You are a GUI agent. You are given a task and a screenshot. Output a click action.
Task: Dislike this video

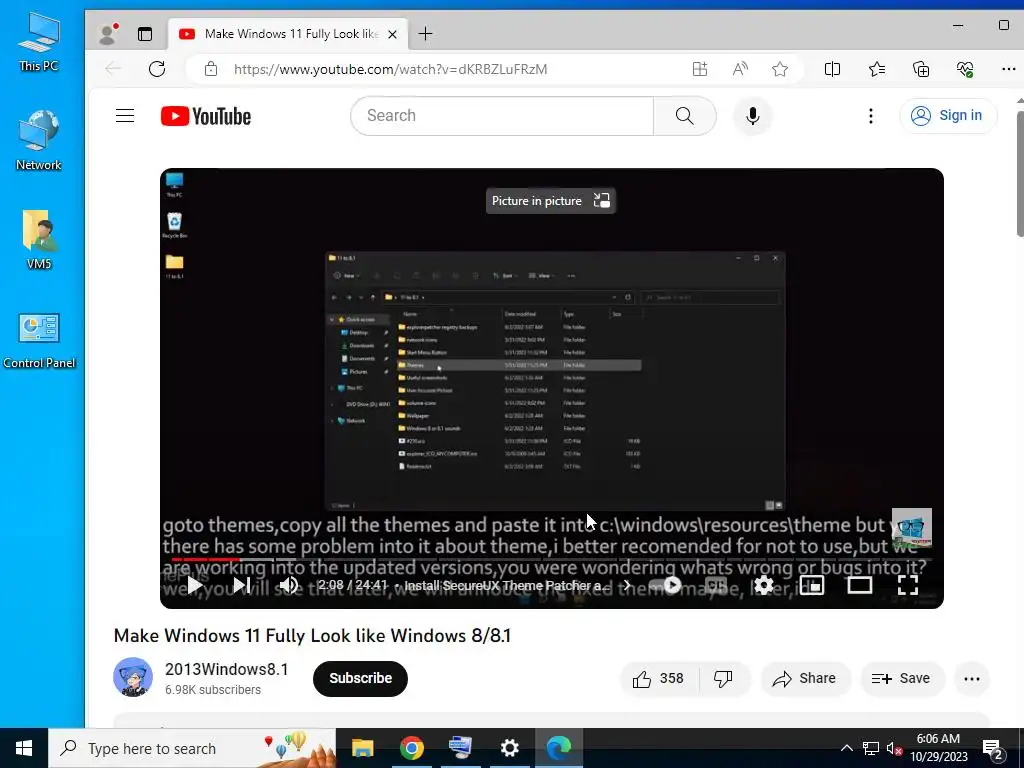point(724,679)
